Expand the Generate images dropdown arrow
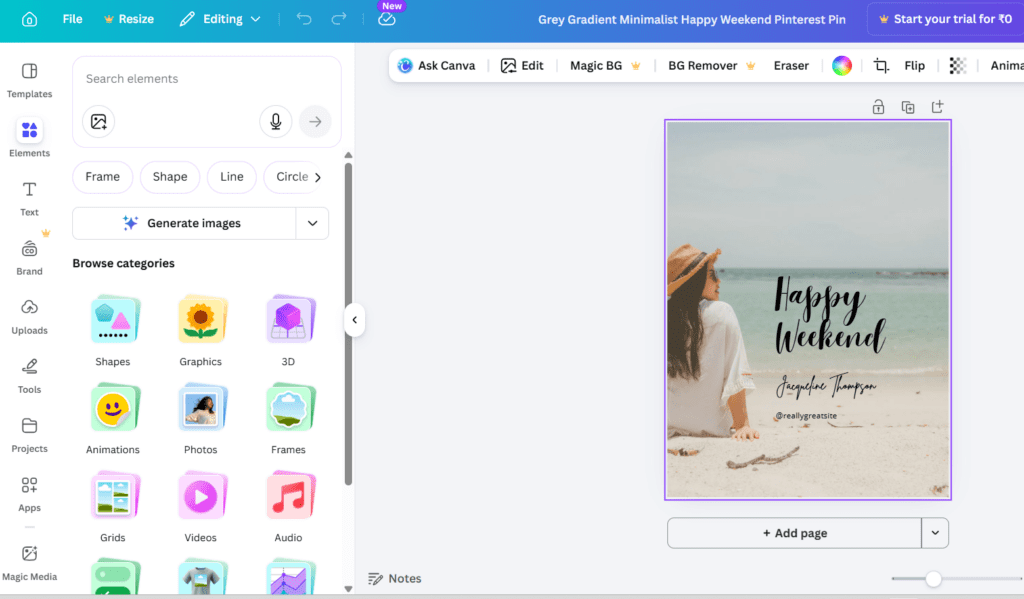Screen dimensions: 1024x599 tap(312, 223)
